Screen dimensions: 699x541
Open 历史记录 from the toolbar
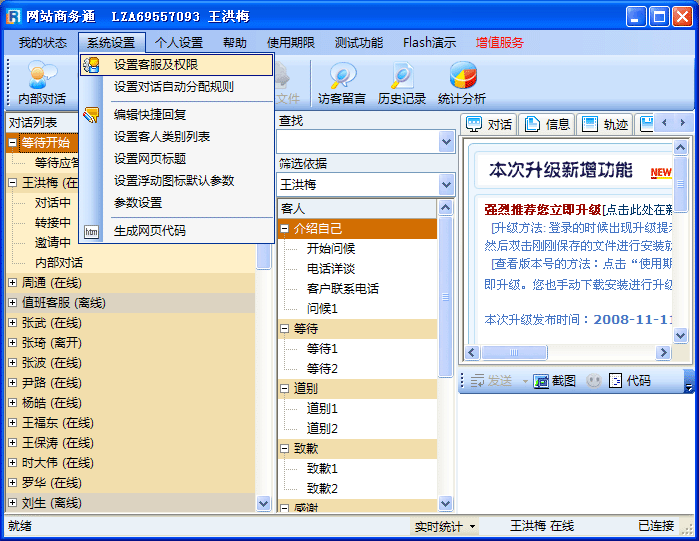tap(402, 81)
